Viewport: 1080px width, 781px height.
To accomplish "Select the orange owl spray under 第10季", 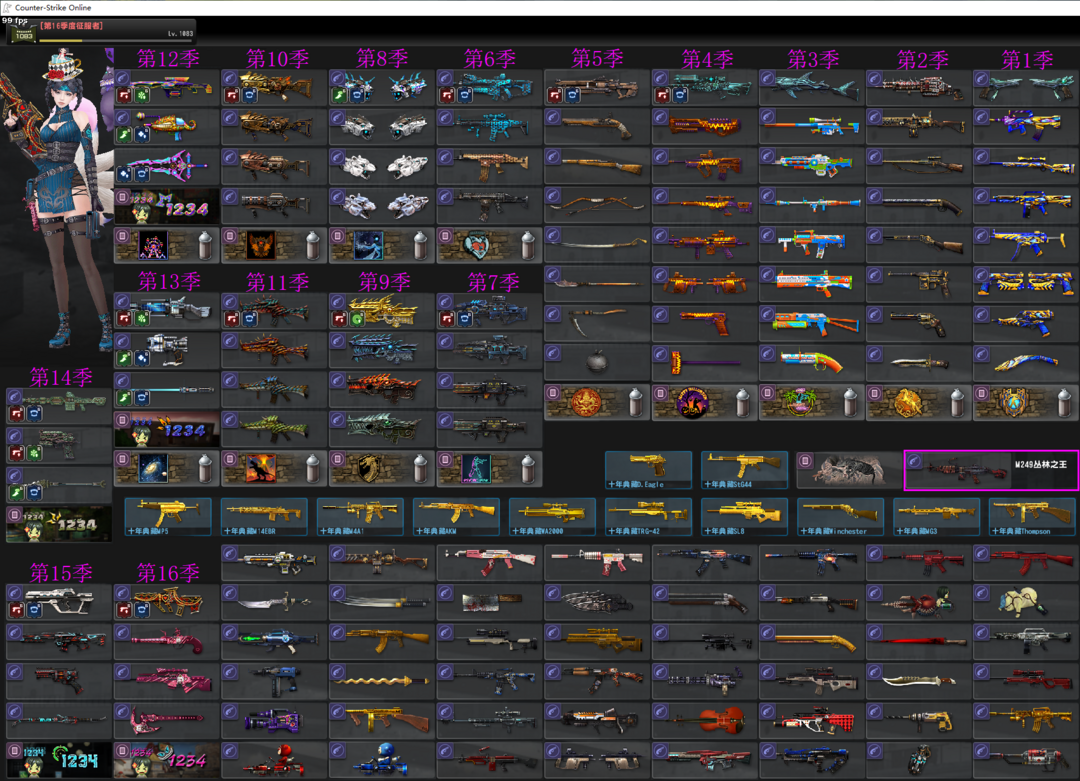I will 274,245.
